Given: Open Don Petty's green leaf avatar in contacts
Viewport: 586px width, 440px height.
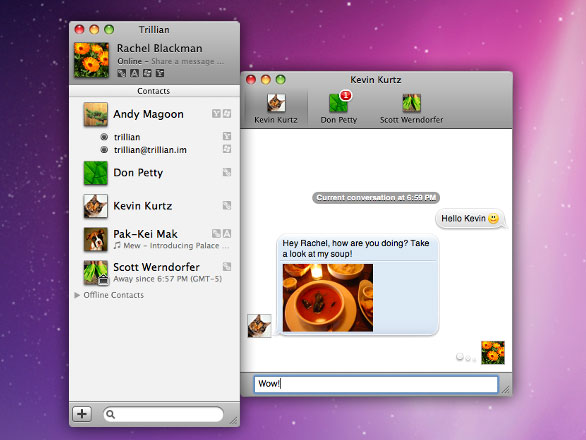Looking at the screenshot, I should pyautogui.click(x=96, y=173).
